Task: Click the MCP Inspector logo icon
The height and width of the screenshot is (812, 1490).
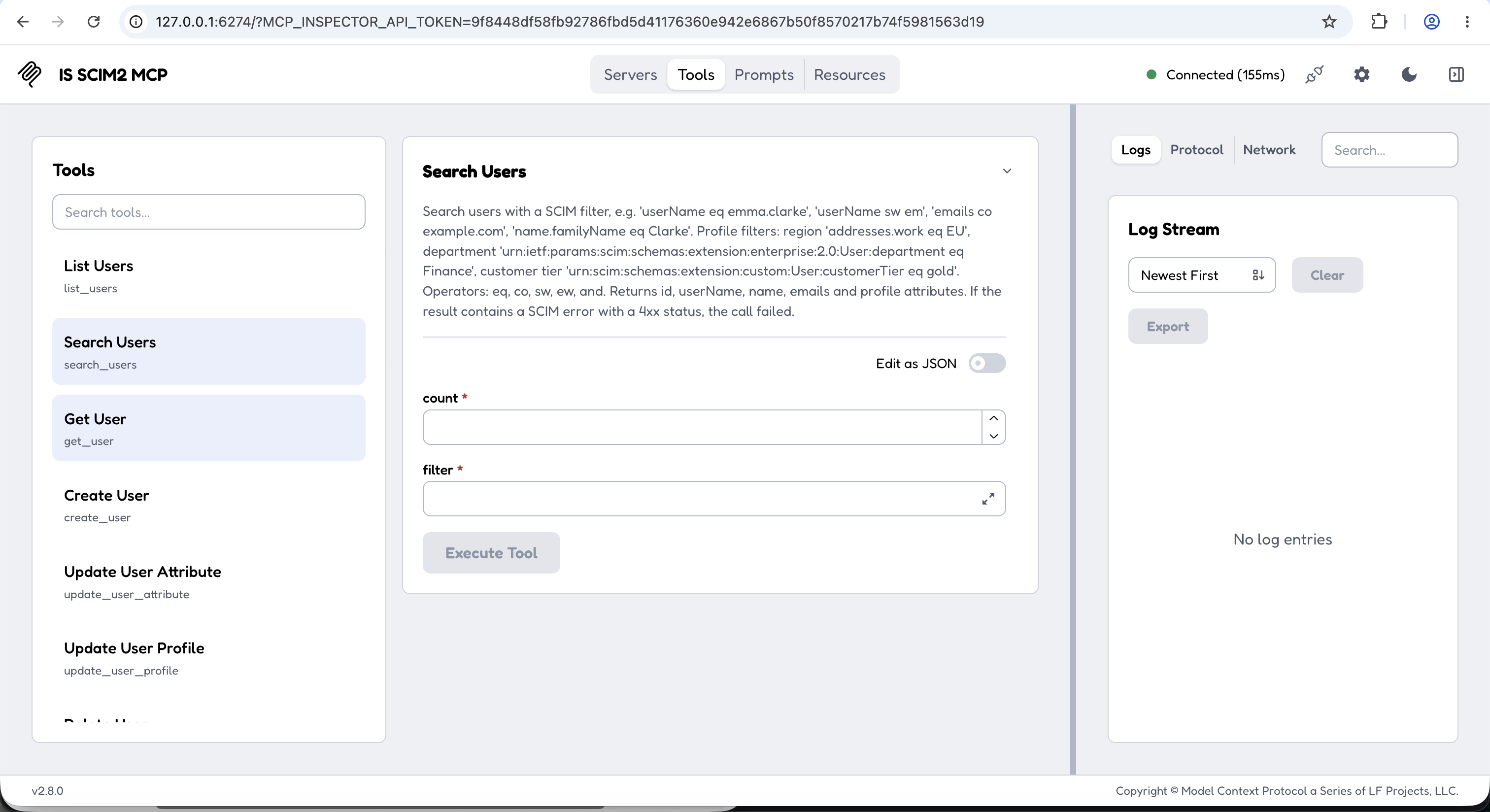Action: (30, 74)
